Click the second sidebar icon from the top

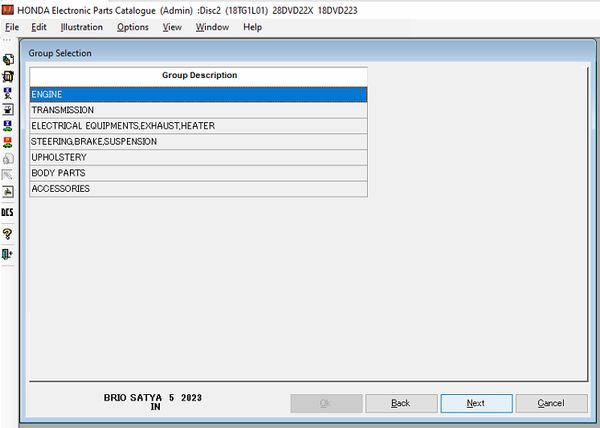click(x=8, y=76)
